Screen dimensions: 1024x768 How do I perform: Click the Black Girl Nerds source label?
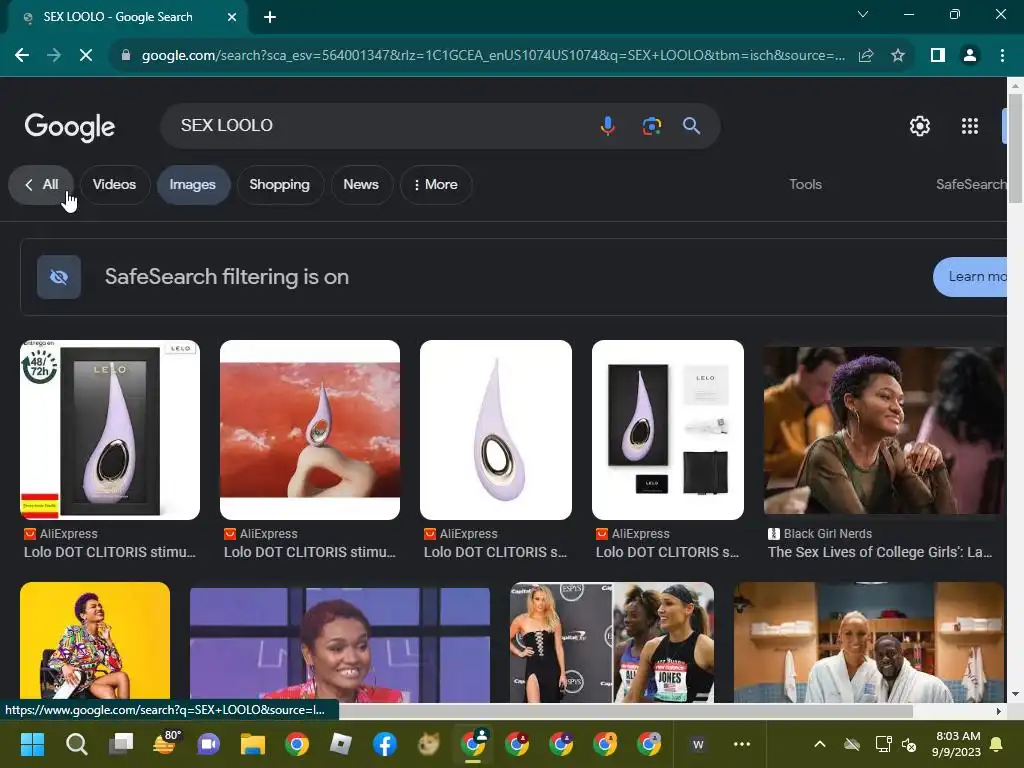coord(827,534)
